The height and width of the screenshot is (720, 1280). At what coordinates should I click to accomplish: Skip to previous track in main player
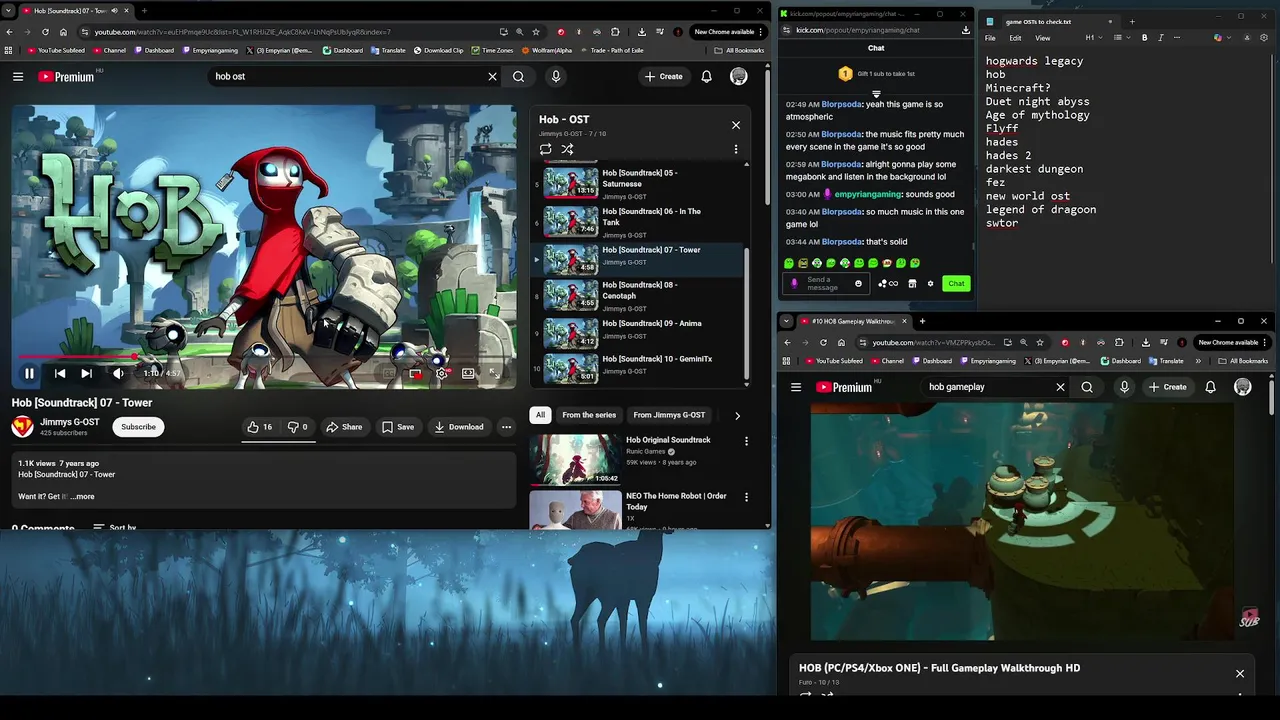coord(60,373)
